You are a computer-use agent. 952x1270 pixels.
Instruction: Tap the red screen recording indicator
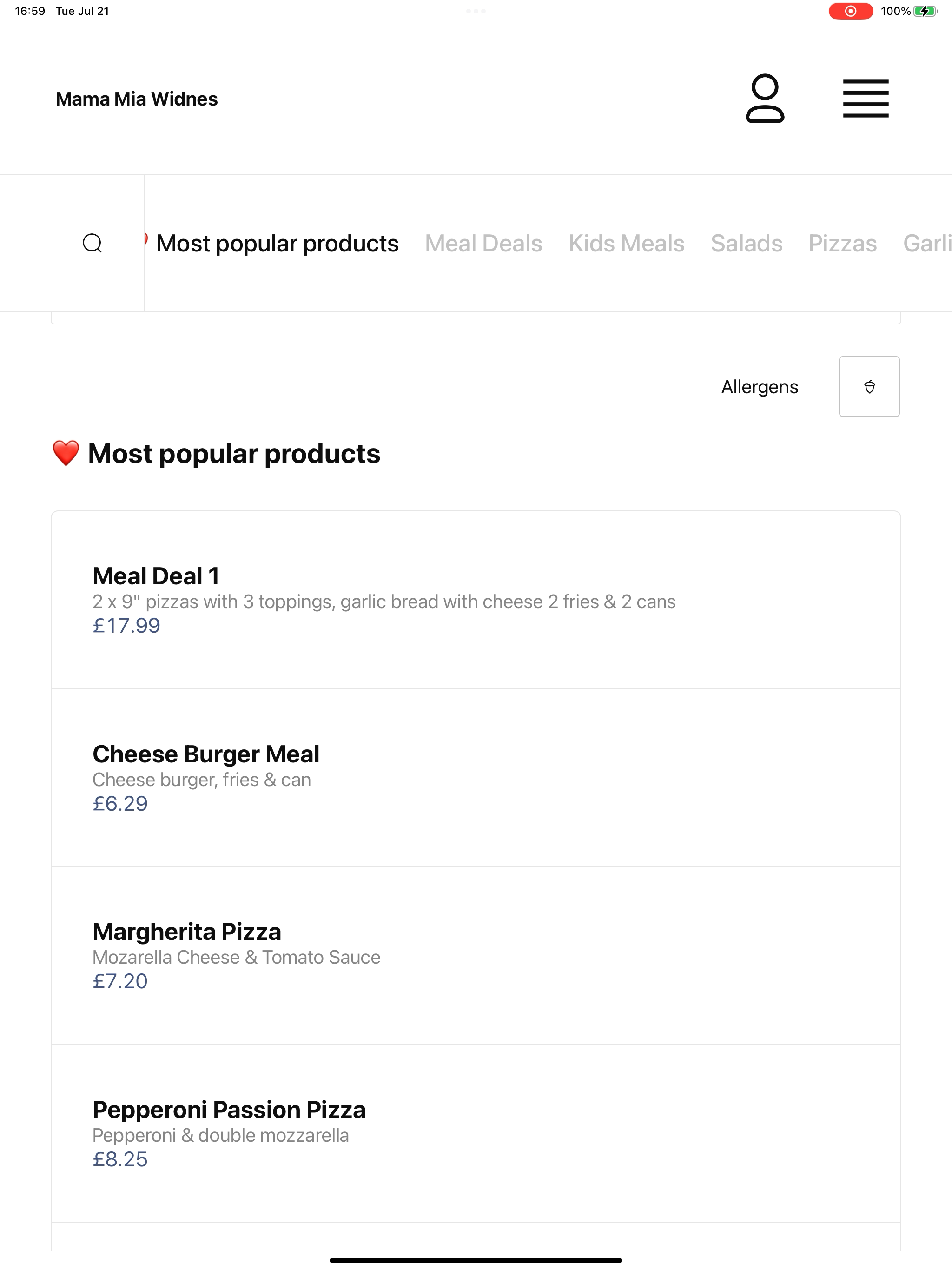pos(850,11)
